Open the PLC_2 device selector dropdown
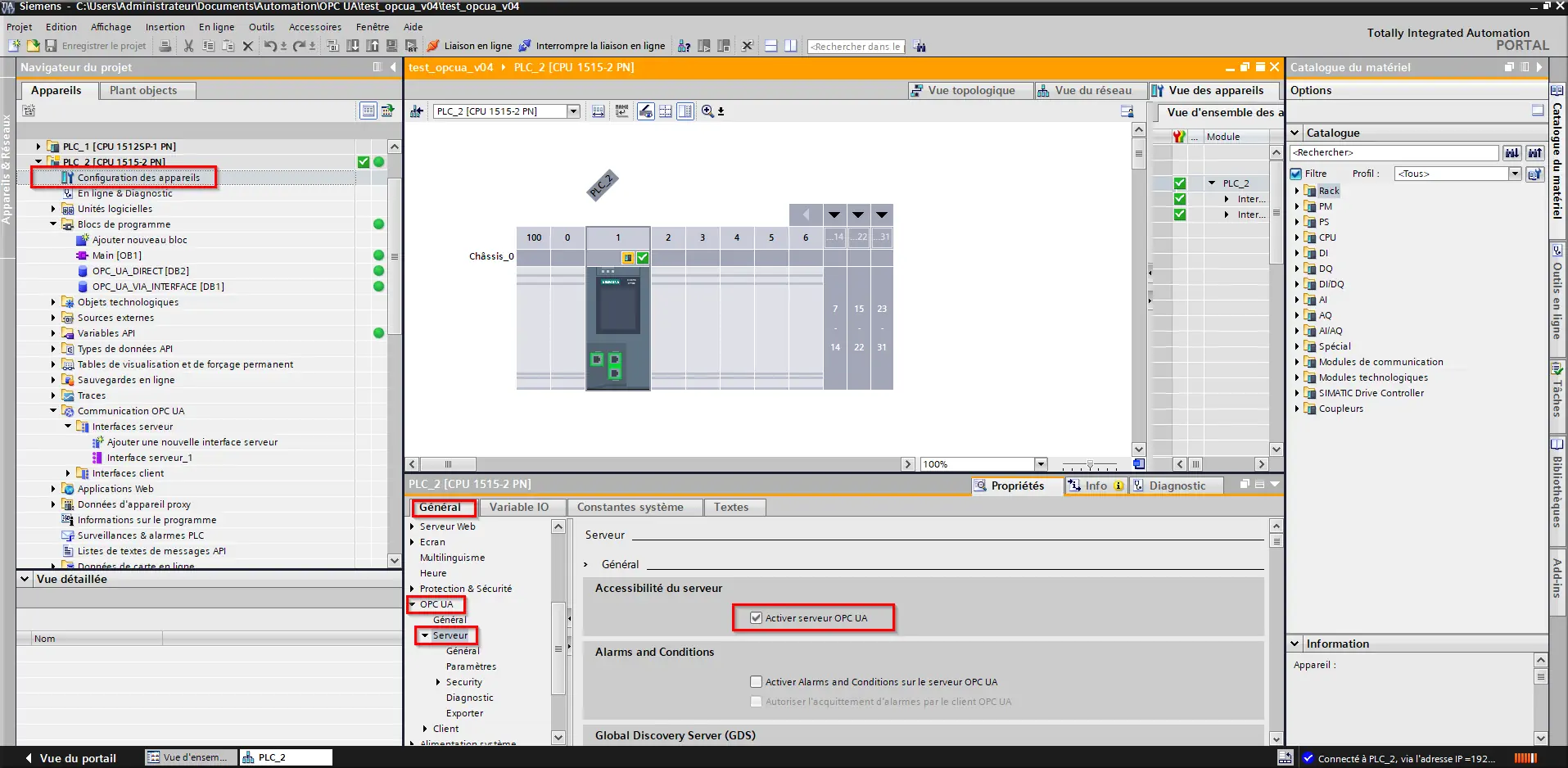This screenshot has height=768, width=1568. (x=573, y=111)
